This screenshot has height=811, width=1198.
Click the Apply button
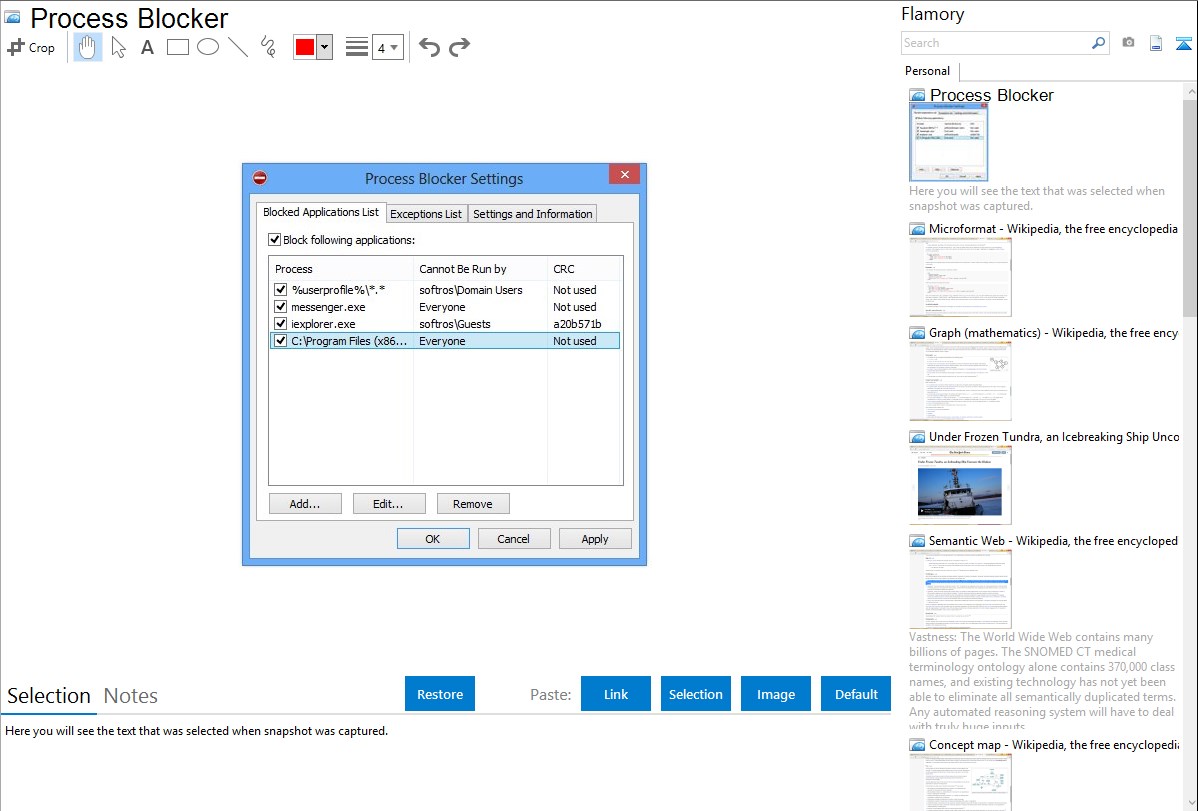point(595,539)
